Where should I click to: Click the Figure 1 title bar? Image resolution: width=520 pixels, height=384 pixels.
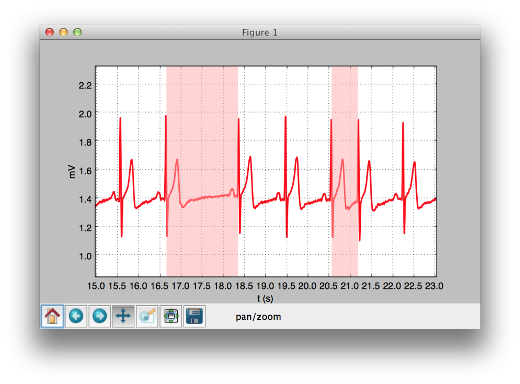[260, 32]
